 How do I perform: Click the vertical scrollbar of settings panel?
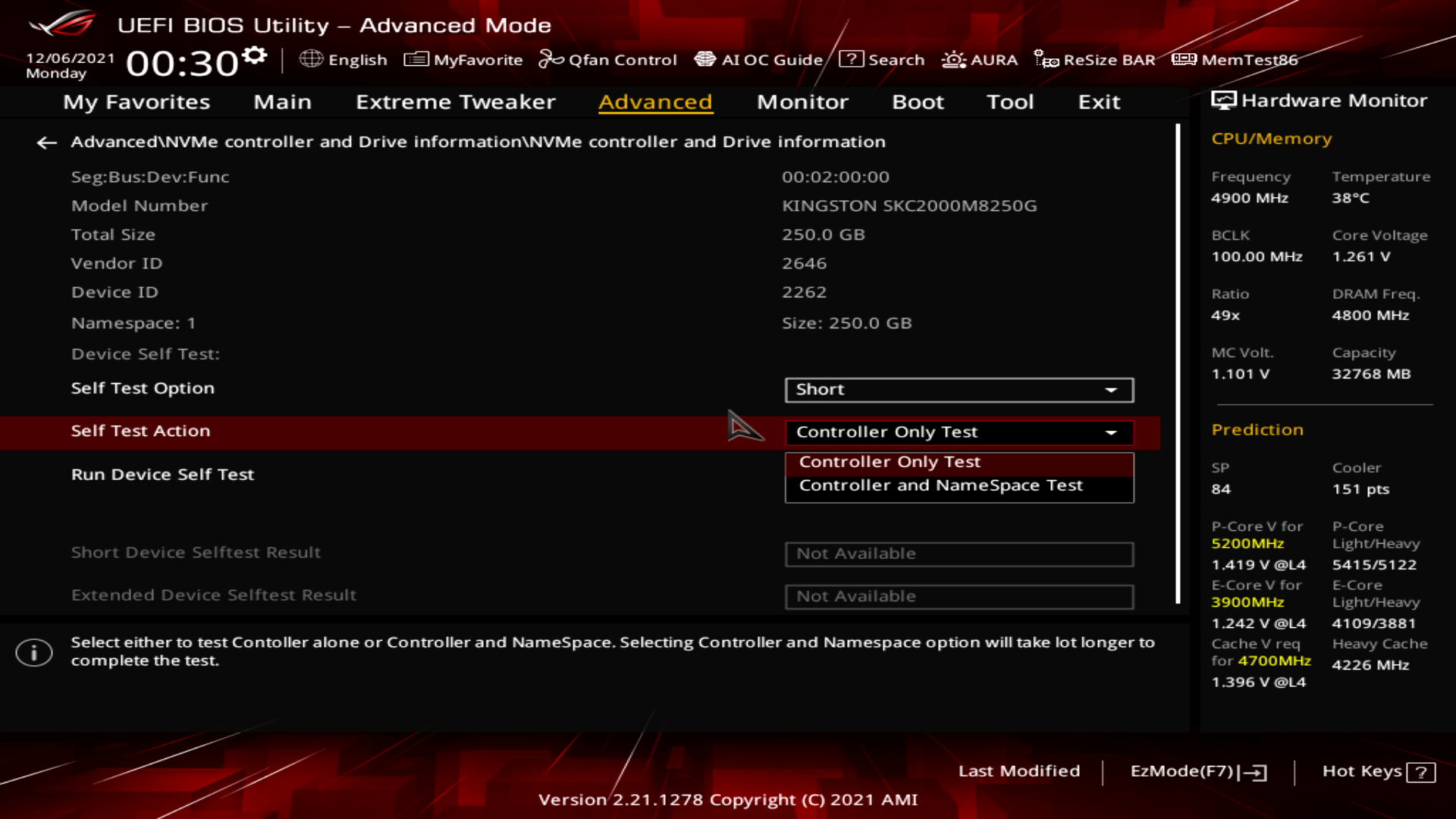tap(1178, 364)
